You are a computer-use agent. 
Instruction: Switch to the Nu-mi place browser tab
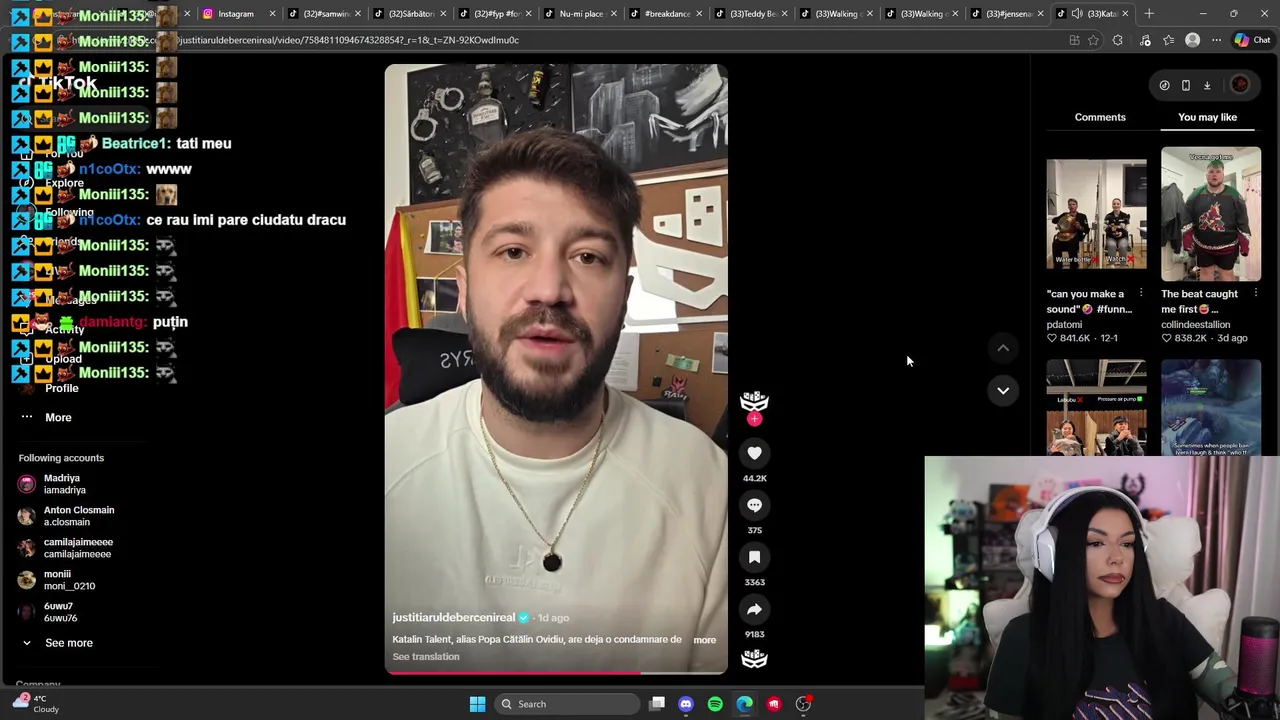click(x=581, y=14)
